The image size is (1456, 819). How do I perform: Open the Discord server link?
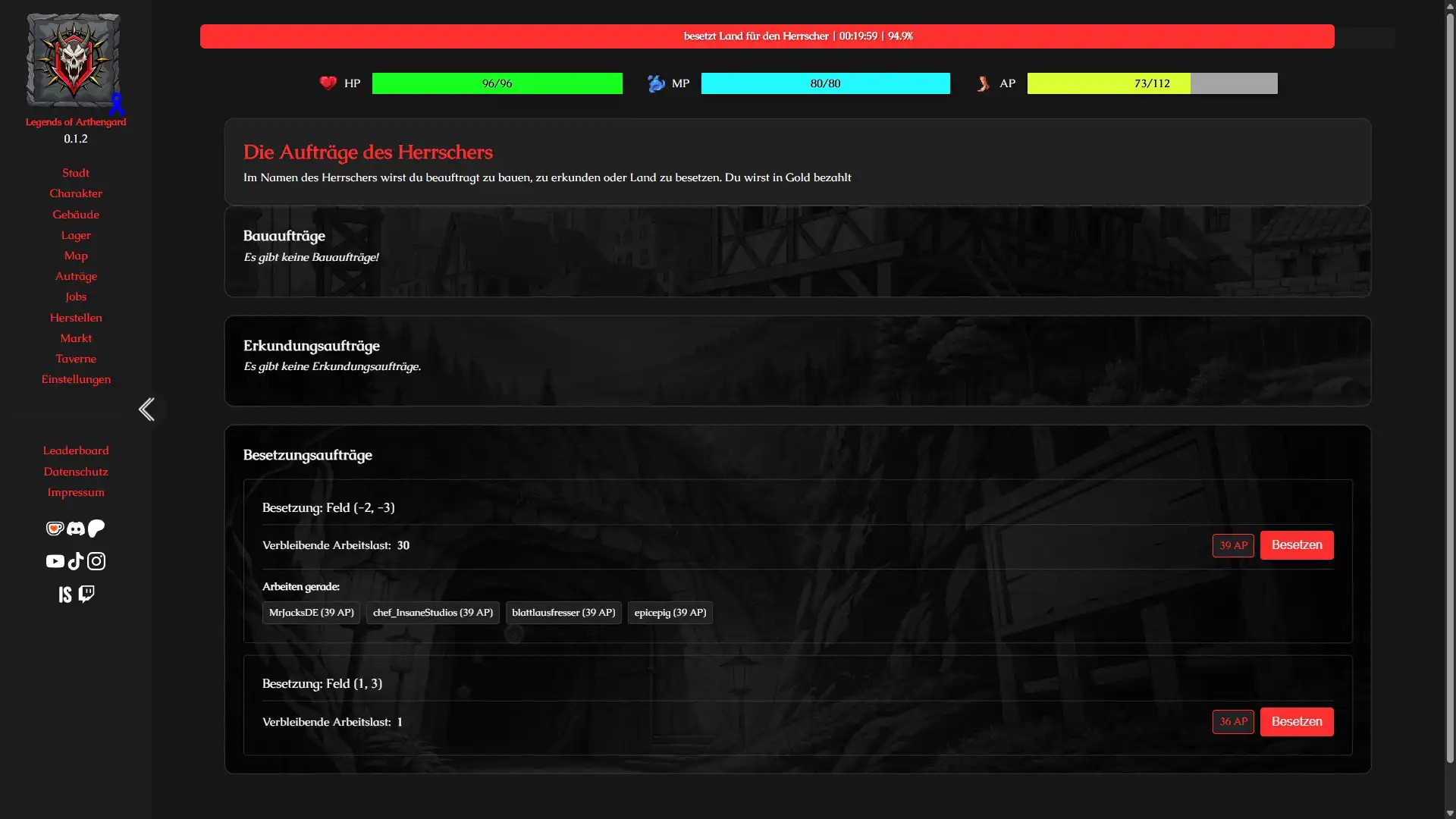pyautogui.click(x=75, y=529)
